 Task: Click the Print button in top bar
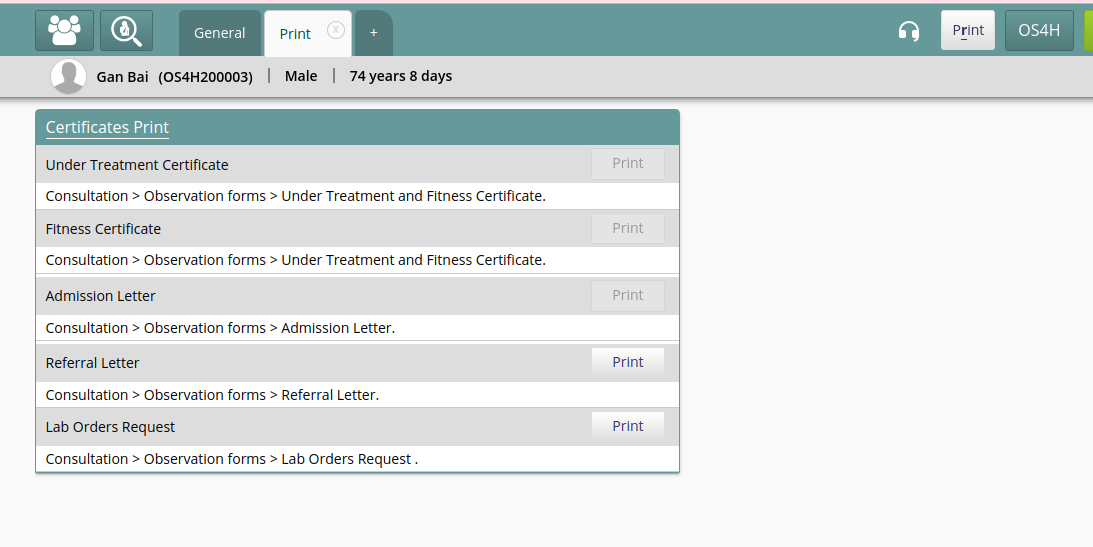pyautogui.click(x=968, y=30)
